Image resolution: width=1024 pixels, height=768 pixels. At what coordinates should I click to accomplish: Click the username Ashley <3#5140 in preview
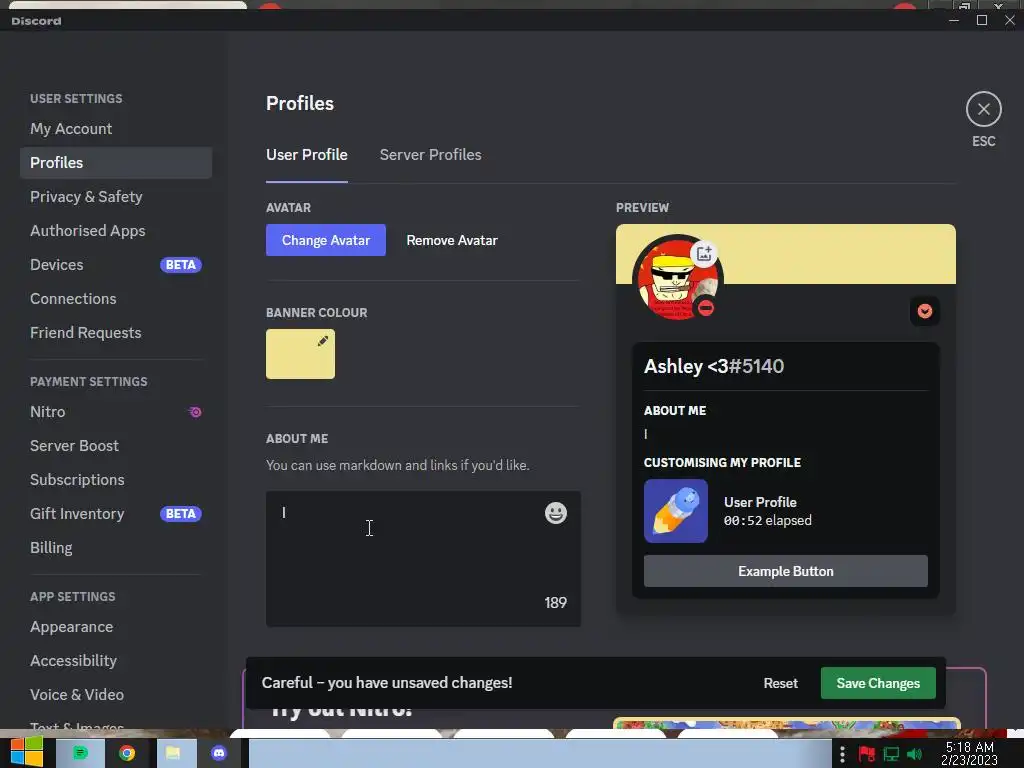pos(714,366)
